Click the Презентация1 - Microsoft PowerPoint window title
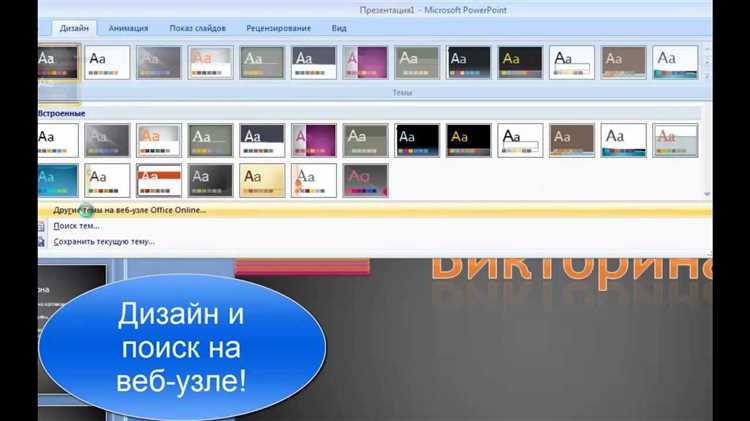The image size is (750, 421). pyautogui.click(x=433, y=10)
